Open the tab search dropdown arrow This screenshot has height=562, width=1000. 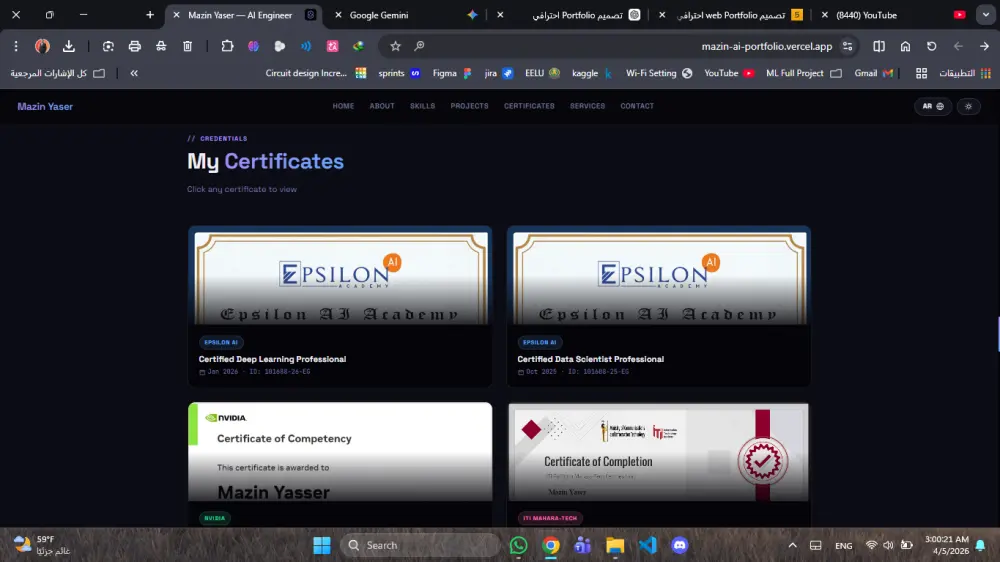(985, 15)
